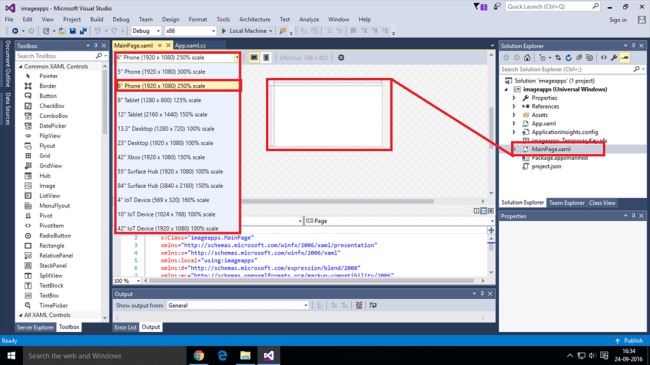Select 42" Xbox 150% scale option
650x365 pixels.
coord(177,157)
